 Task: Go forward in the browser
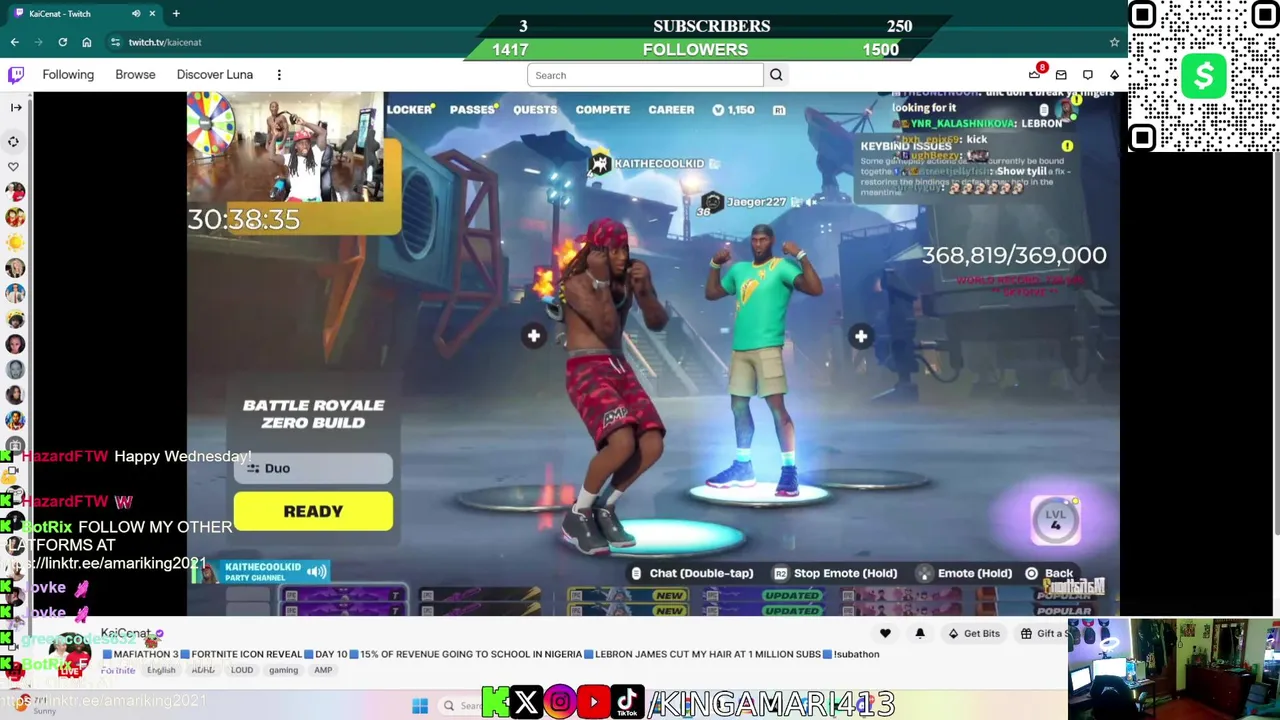click(x=38, y=42)
